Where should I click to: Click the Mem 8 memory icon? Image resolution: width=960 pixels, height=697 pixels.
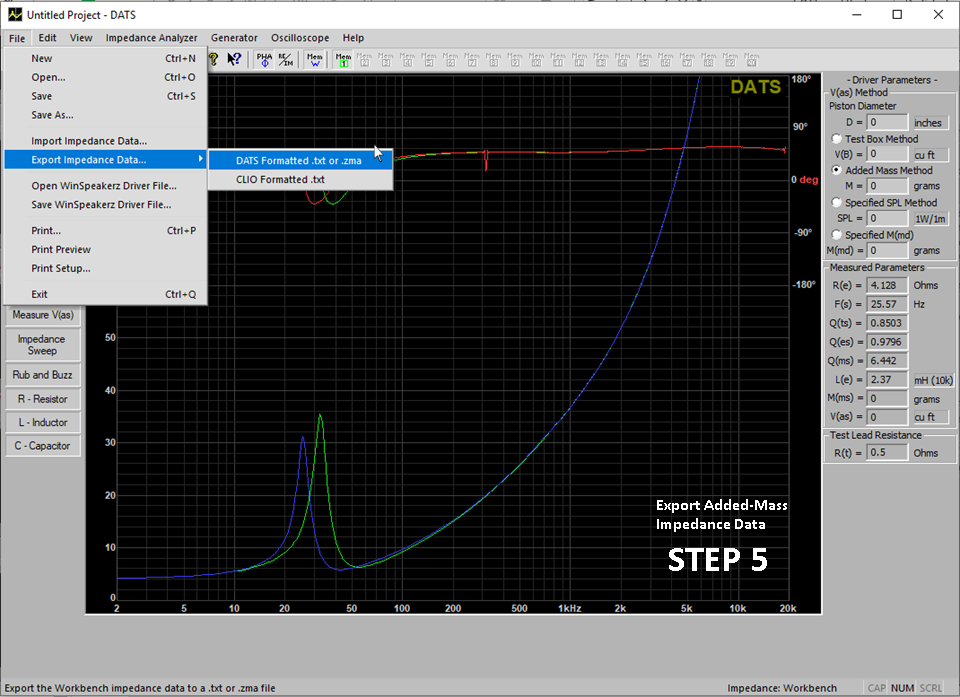pyautogui.click(x=493, y=59)
